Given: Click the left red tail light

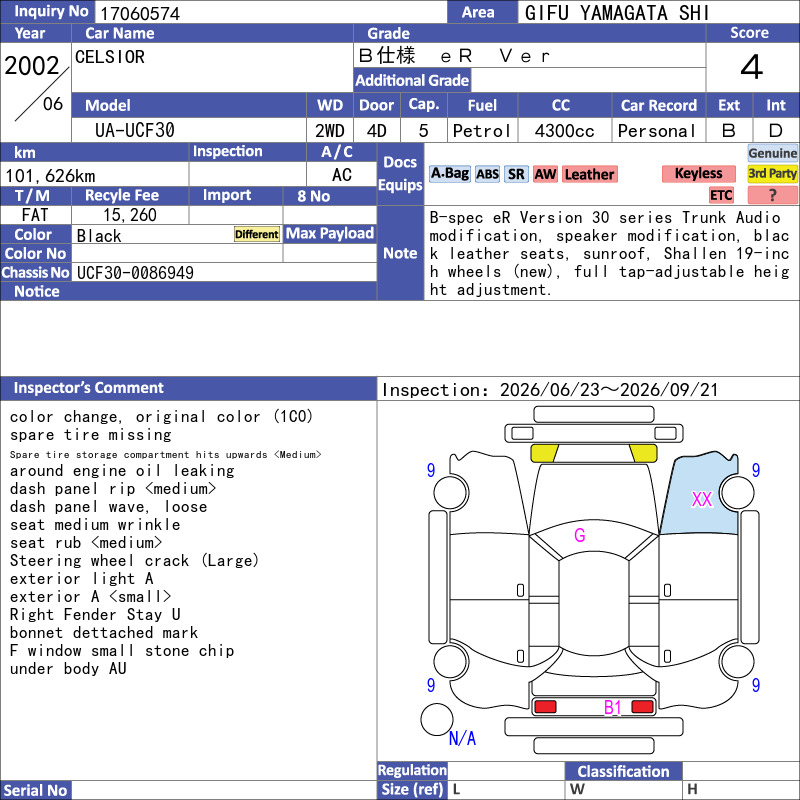Looking at the screenshot, I should pos(545,707).
